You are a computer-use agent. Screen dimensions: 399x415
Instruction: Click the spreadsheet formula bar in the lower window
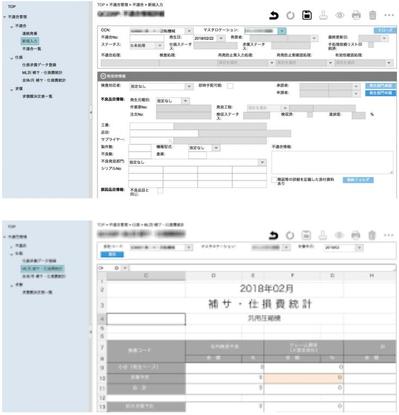(x=262, y=268)
